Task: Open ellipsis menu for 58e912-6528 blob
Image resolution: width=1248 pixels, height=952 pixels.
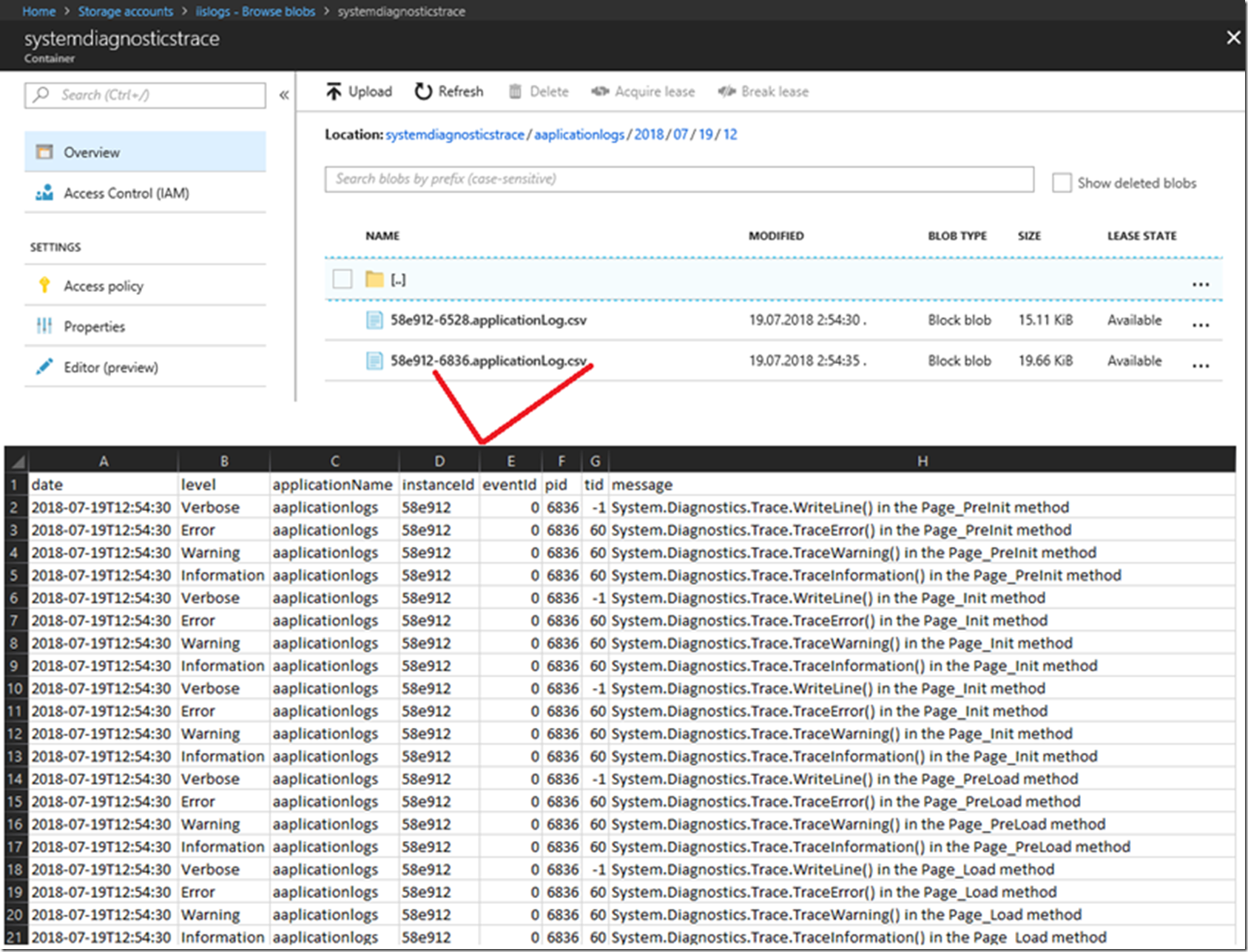Action: [x=1201, y=325]
